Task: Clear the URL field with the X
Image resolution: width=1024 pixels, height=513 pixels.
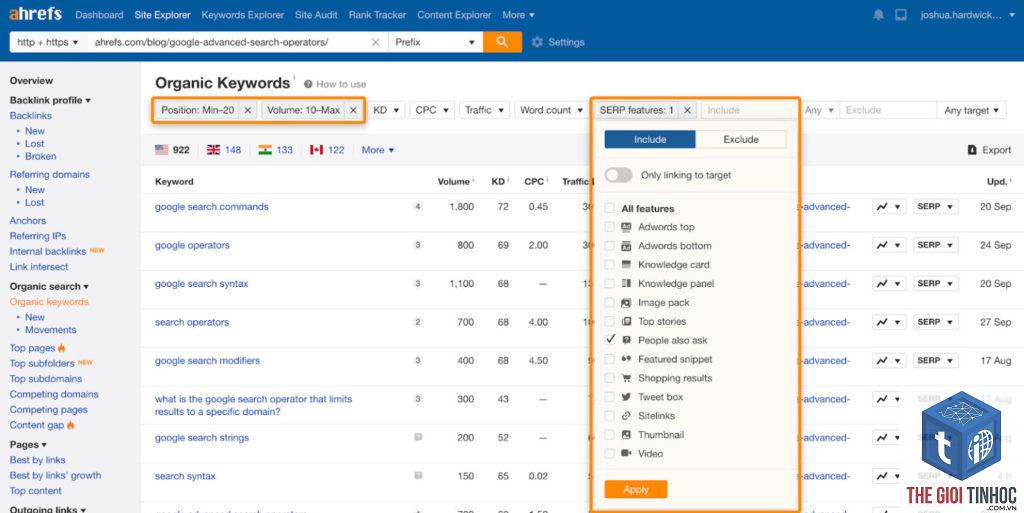Action: coord(375,42)
